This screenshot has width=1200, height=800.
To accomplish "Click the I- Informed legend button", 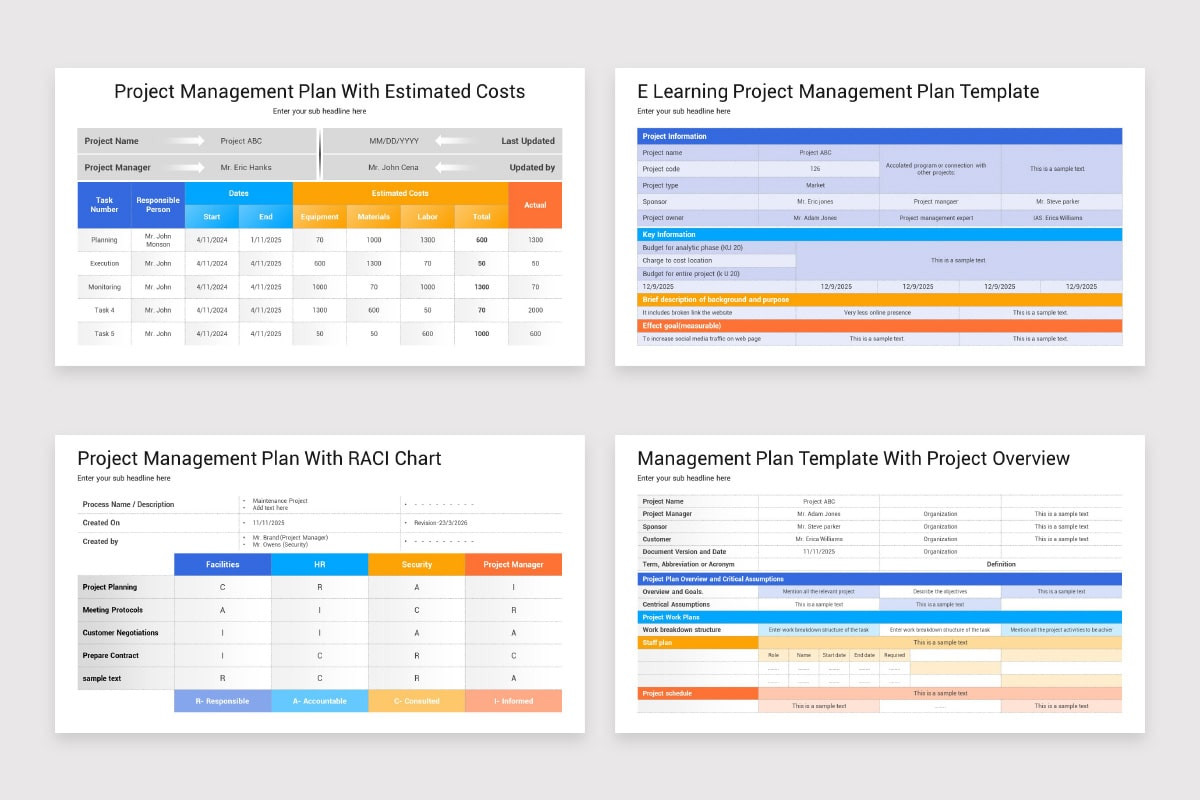I will click(x=513, y=700).
